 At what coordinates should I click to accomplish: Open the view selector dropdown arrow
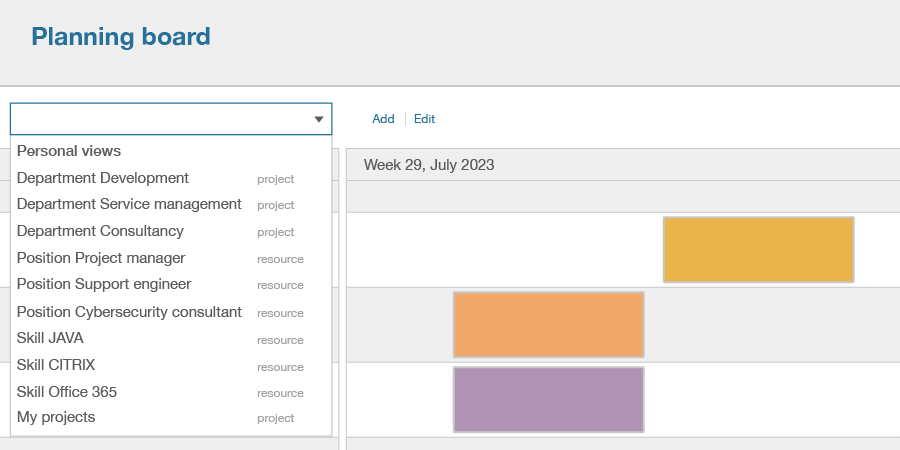(x=319, y=119)
